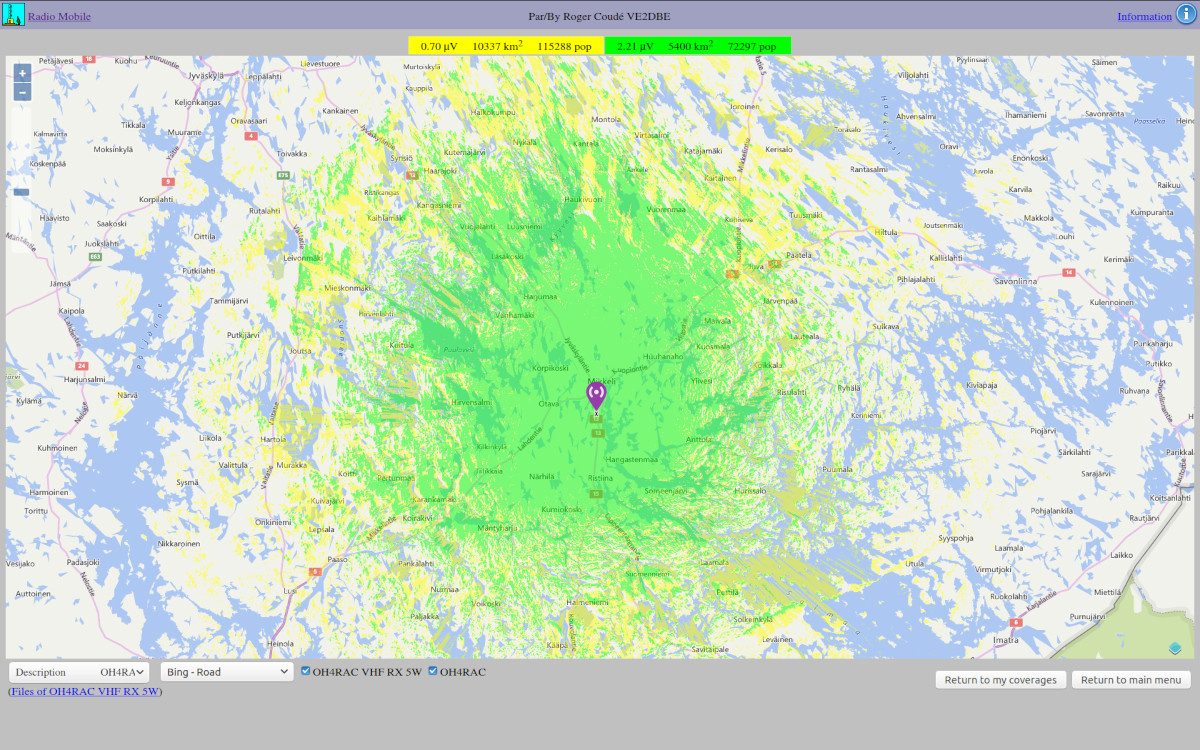Open the map layers diamond icon
Viewport: 1200px width, 750px height.
click(x=1175, y=648)
